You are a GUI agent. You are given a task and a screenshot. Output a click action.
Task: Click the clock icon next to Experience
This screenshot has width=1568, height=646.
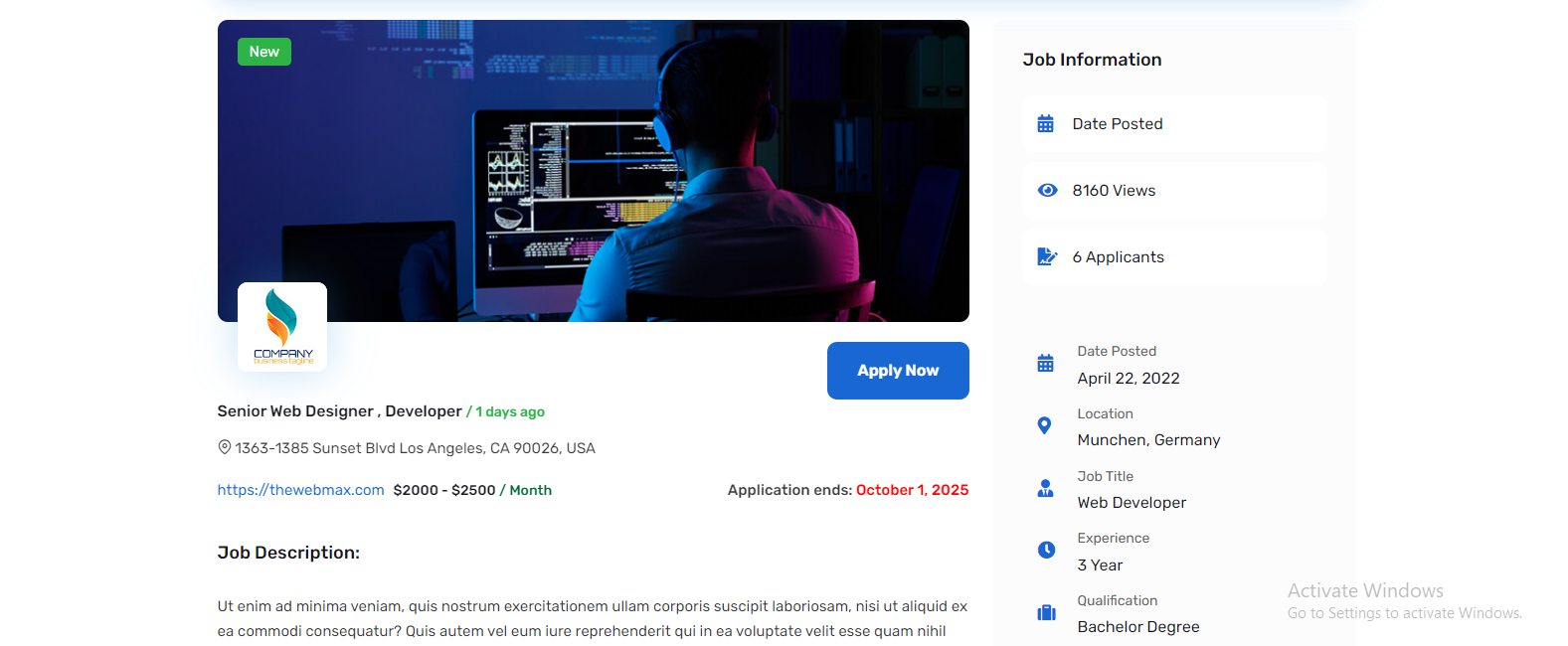point(1046,550)
